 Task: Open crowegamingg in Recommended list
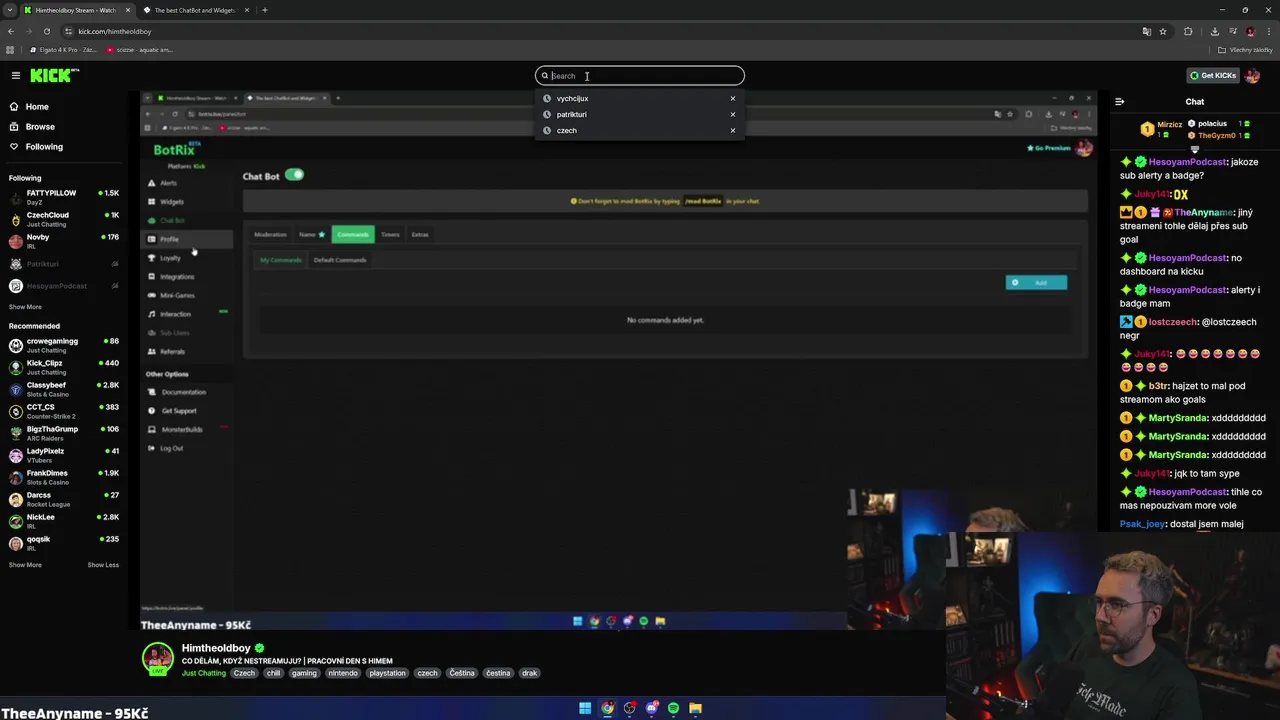[x=64, y=345]
